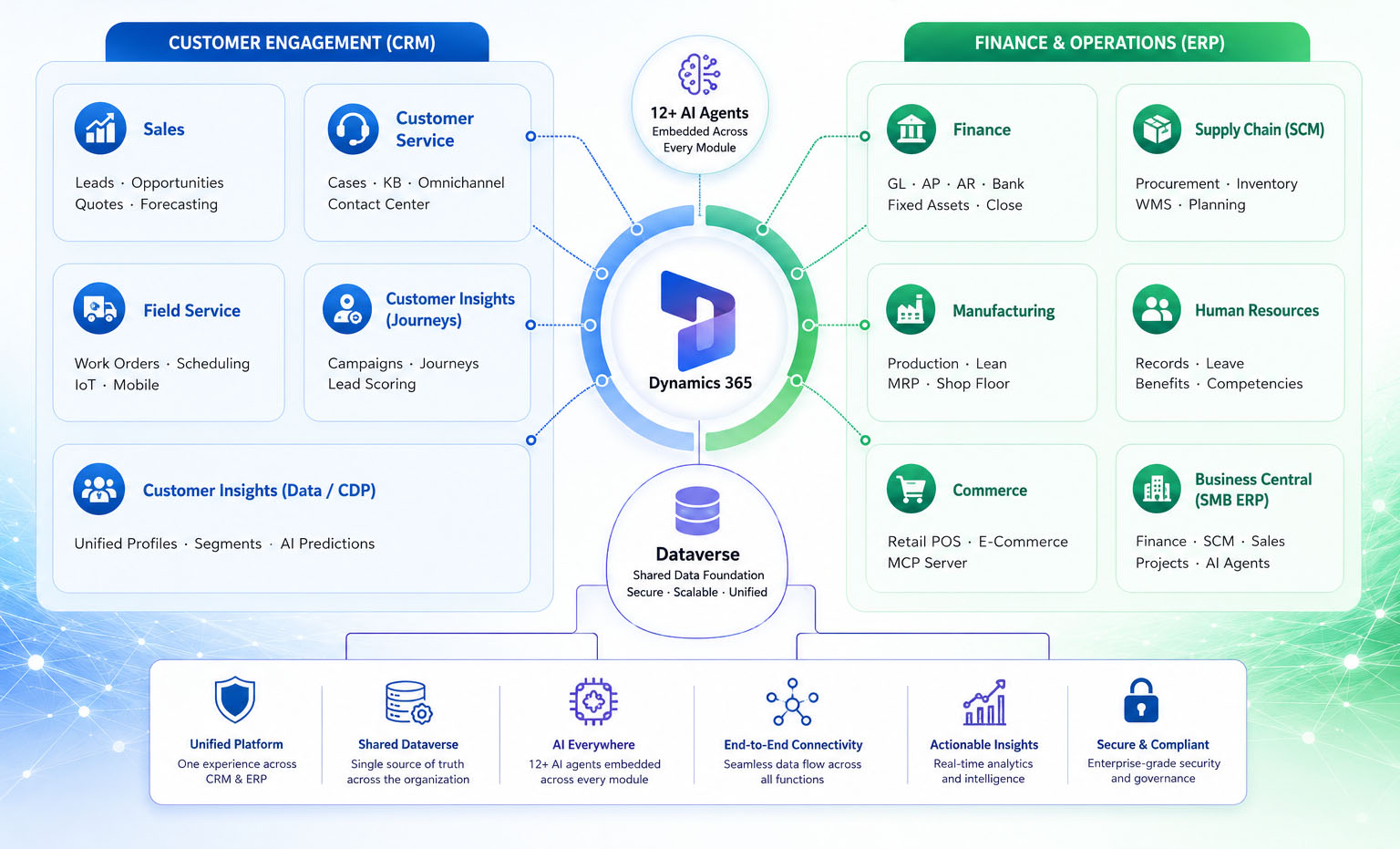Click the AI Everywhere chip icon

click(x=594, y=701)
